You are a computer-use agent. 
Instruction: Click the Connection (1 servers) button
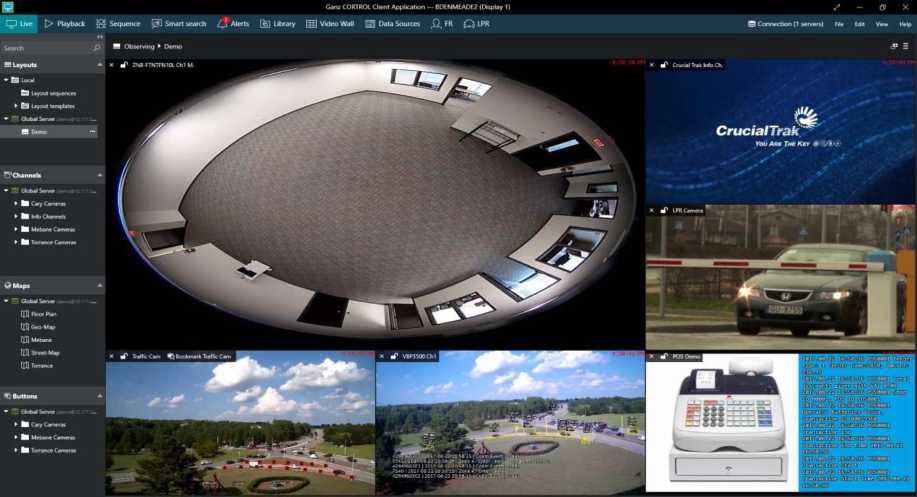(x=787, y=23)
